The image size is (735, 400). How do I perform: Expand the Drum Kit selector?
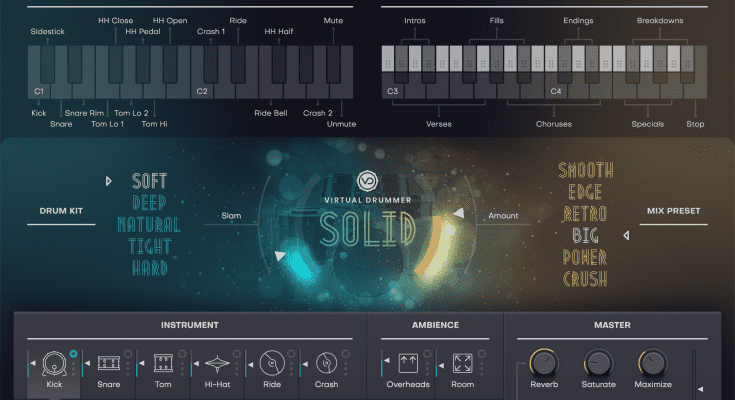pos(108,181)
